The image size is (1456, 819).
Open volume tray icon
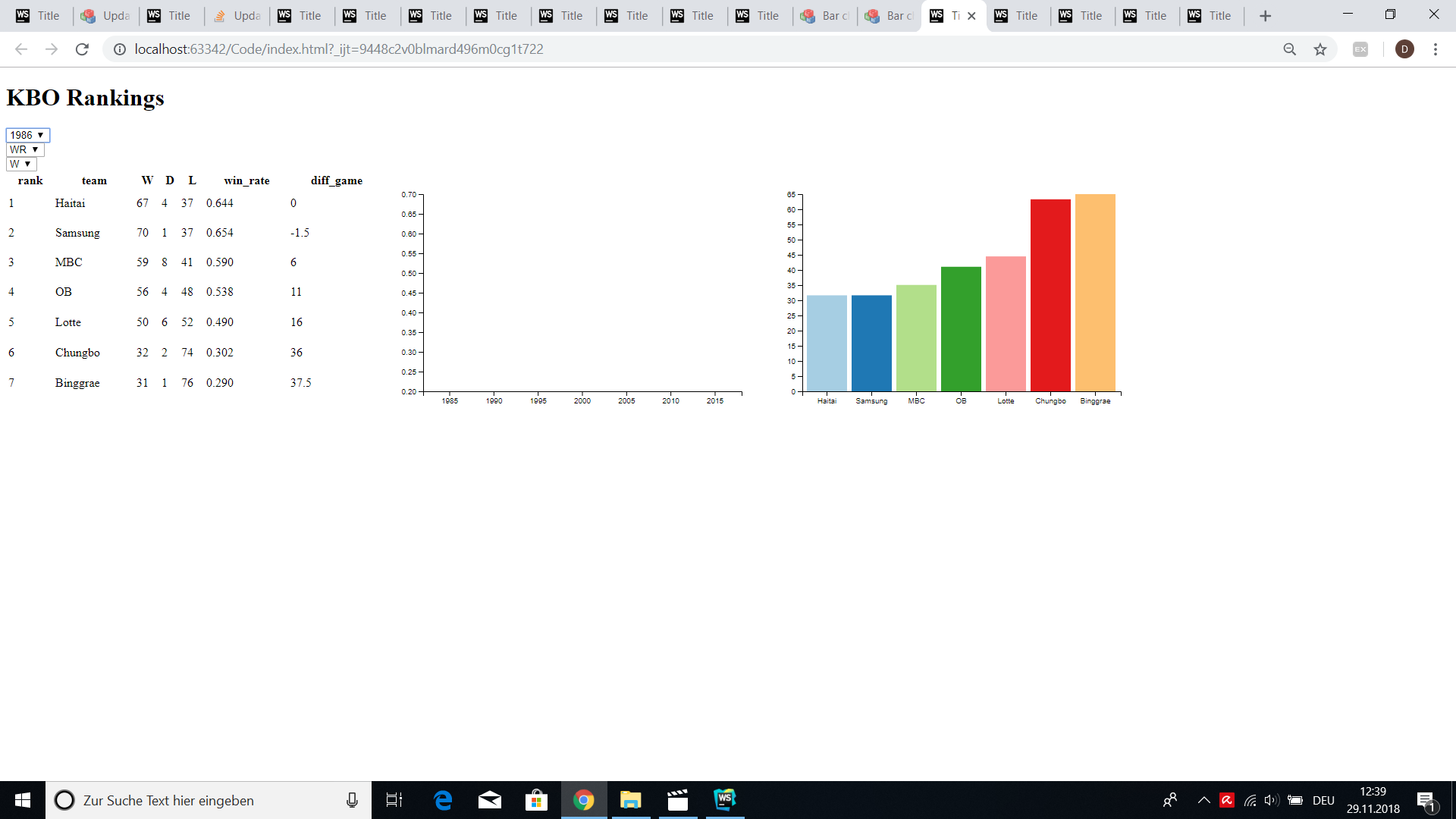click(1272, 800)
